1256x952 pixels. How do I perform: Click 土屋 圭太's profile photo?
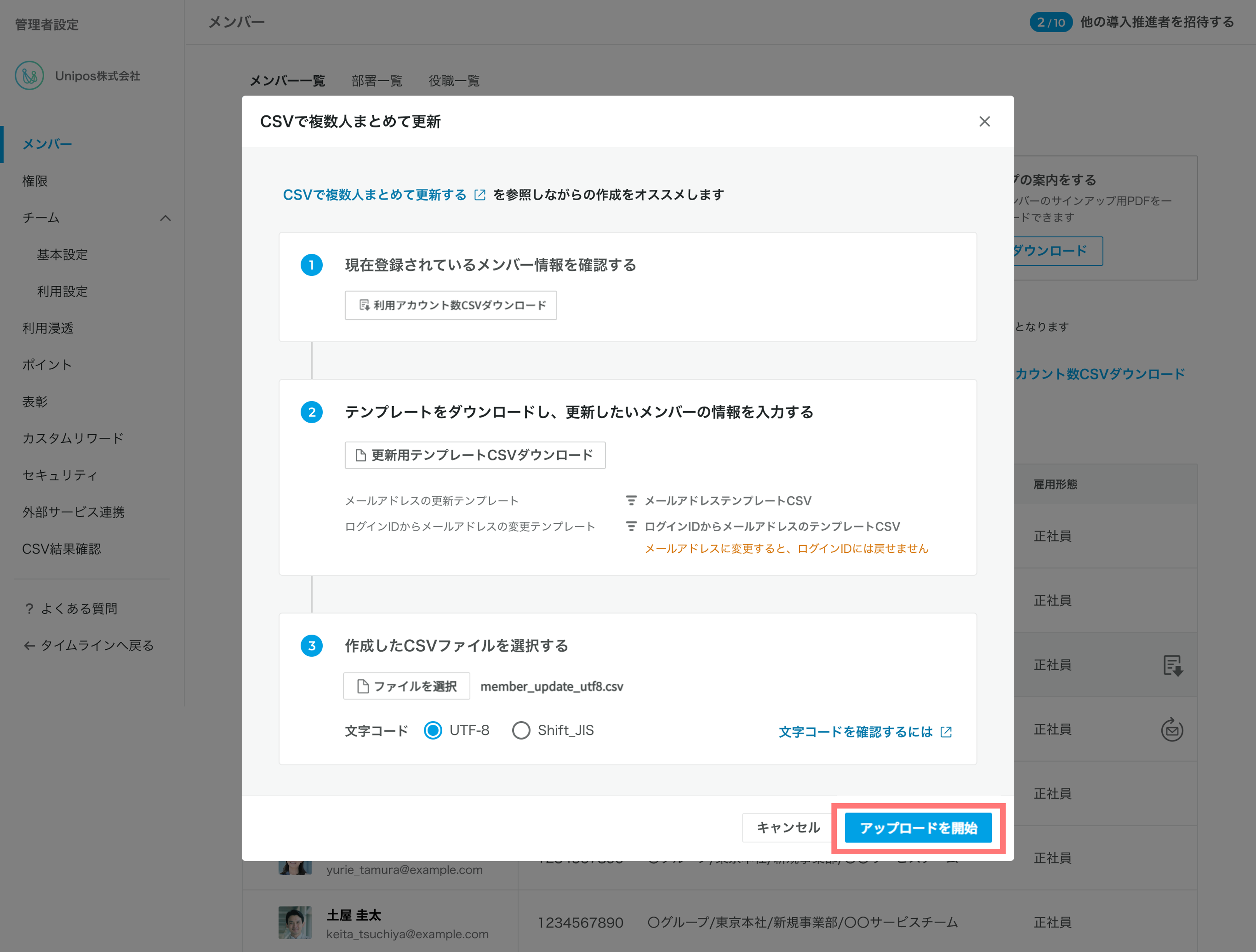[295, 922]
